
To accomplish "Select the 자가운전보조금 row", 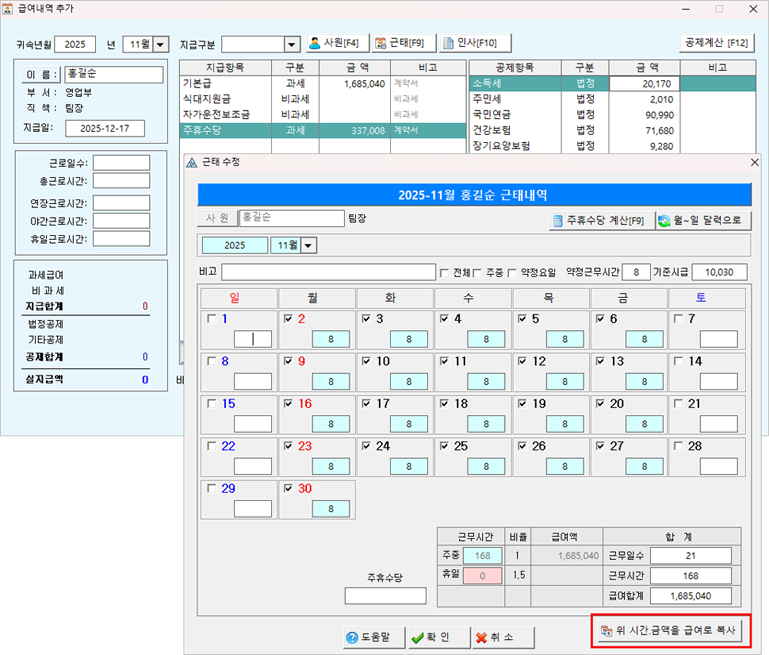I will point(323,115).
